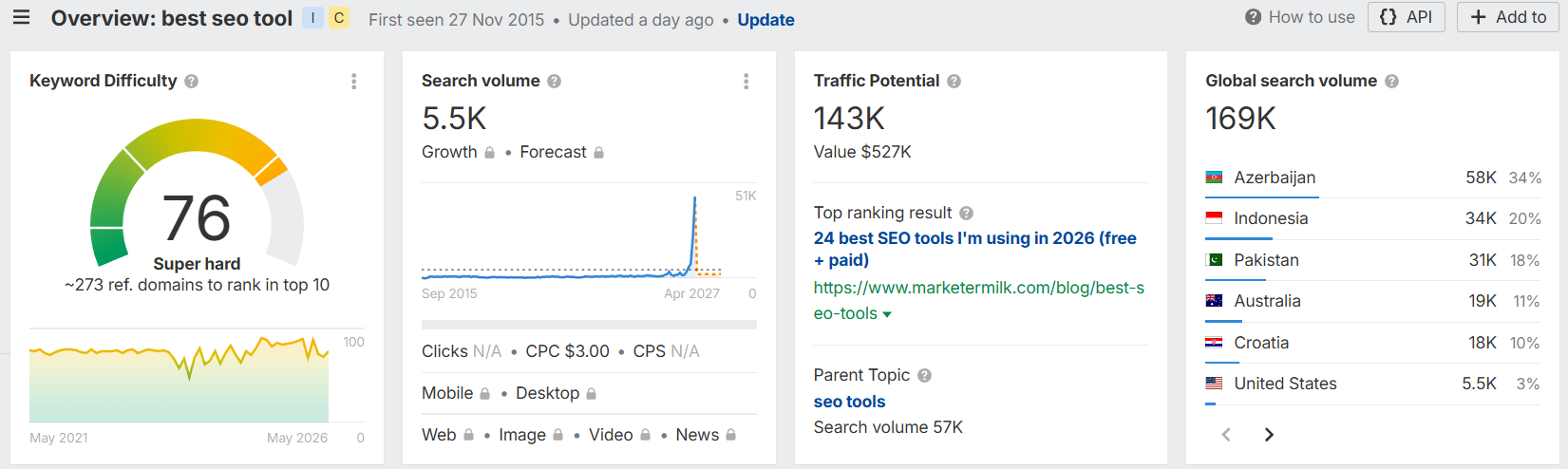Select the Croatia country name
Image resolution: width=1568 pixels, height=469 pixels.
(x=1261, y=343)
